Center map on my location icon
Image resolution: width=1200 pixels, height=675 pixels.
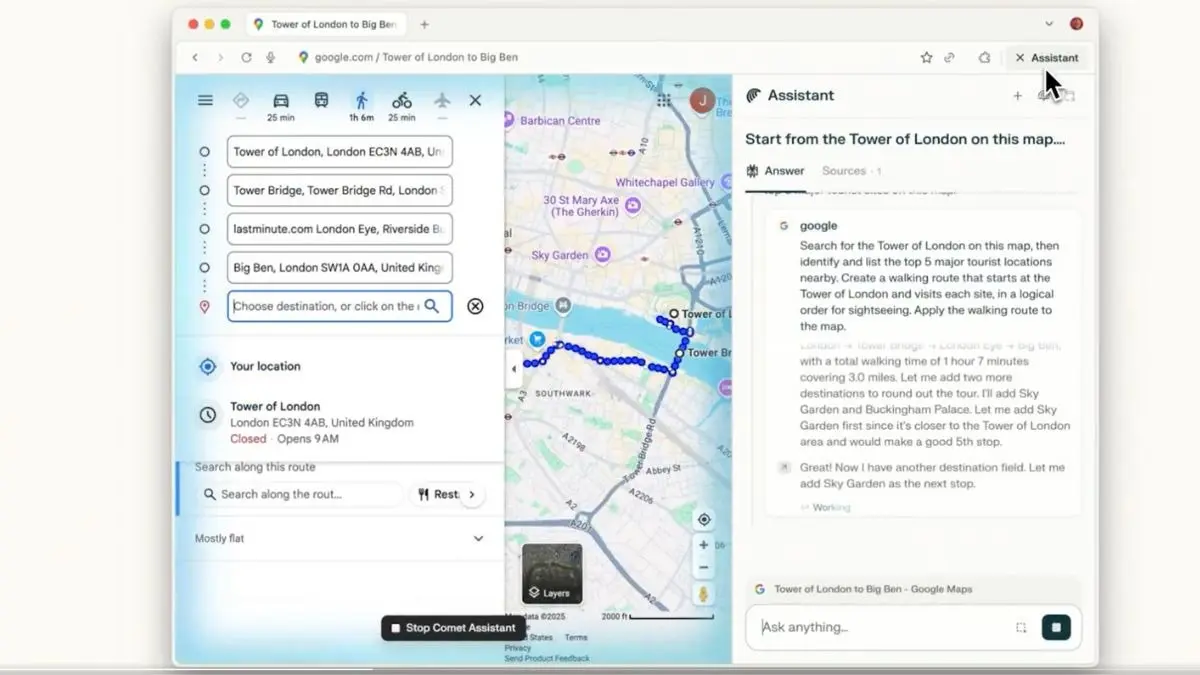(x=704, y=519)
